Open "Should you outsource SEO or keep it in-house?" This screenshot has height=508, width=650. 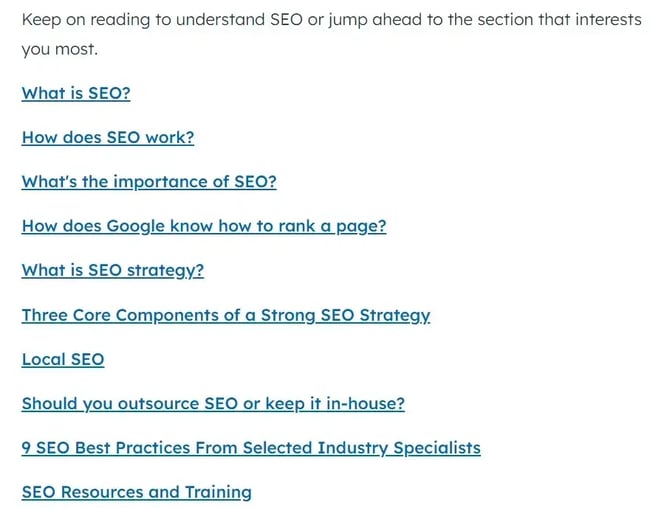coord(213,404)
